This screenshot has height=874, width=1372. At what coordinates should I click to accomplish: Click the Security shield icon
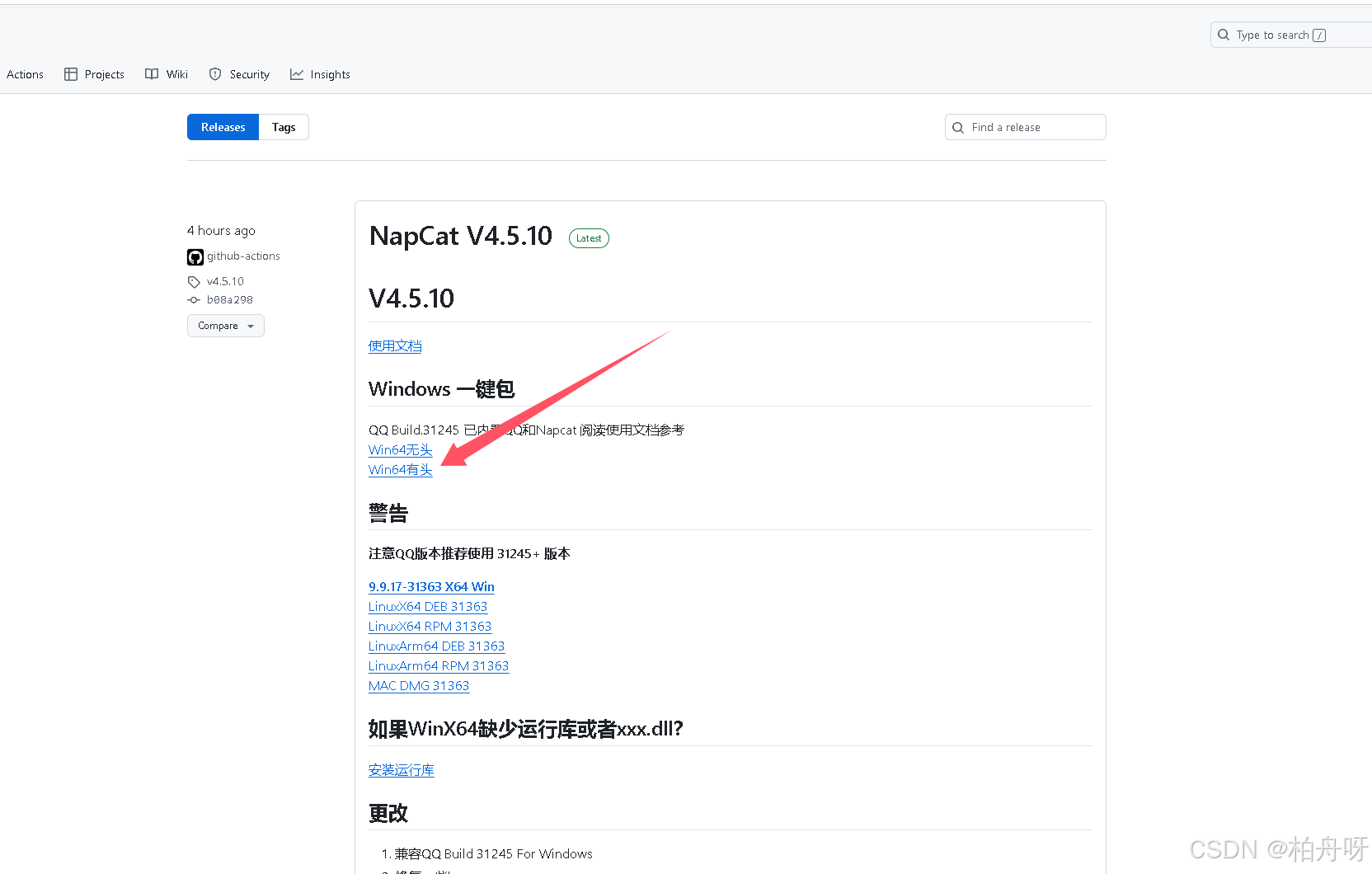[x=215, y=74]
